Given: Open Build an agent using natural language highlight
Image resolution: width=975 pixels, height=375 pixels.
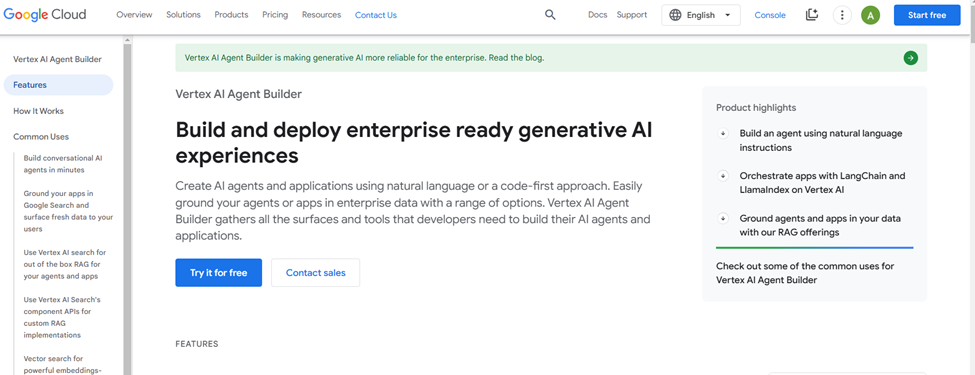Looking at the screenshot, I should 821,141.
